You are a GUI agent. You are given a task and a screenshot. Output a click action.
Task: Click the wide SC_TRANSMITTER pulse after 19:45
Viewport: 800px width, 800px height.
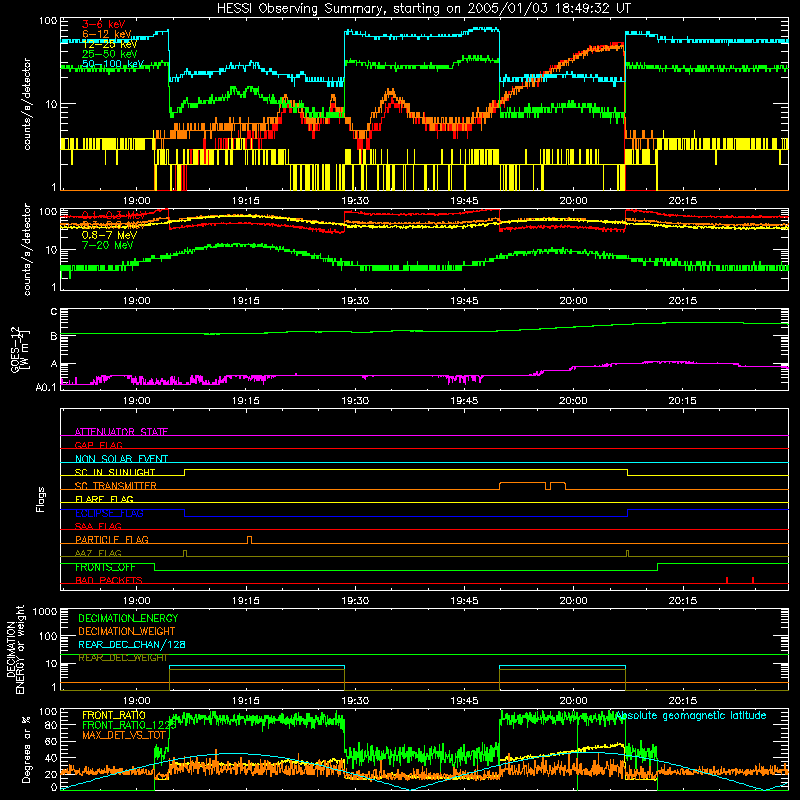522,486
